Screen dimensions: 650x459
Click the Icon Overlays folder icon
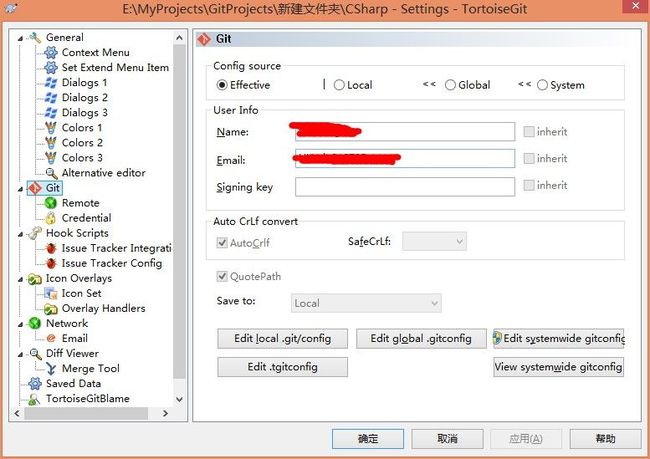click(x=35, y=279)
